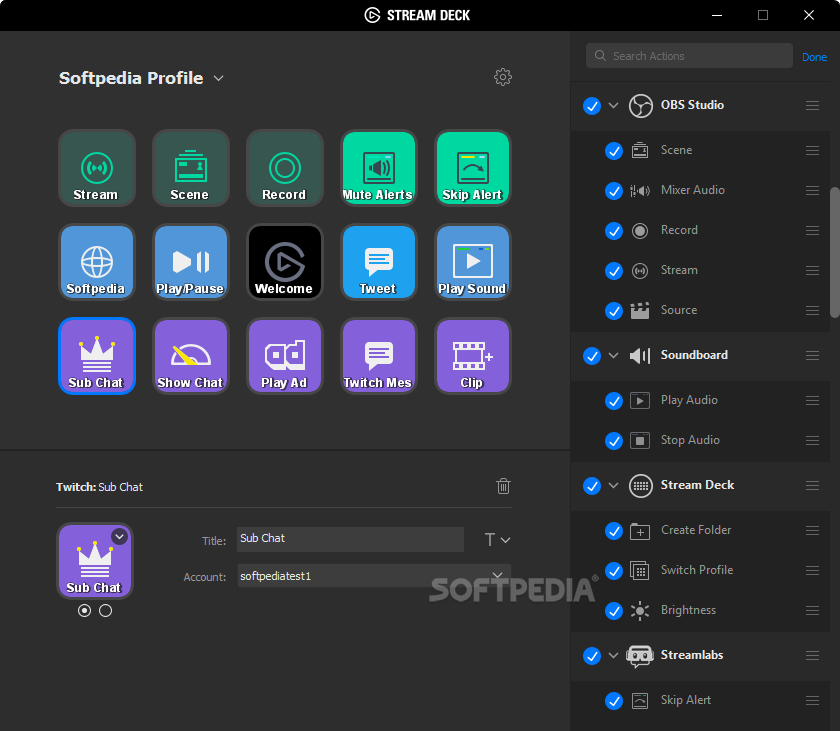
Task: Click the Source clapperboard icon
Action: click(640, 311)
